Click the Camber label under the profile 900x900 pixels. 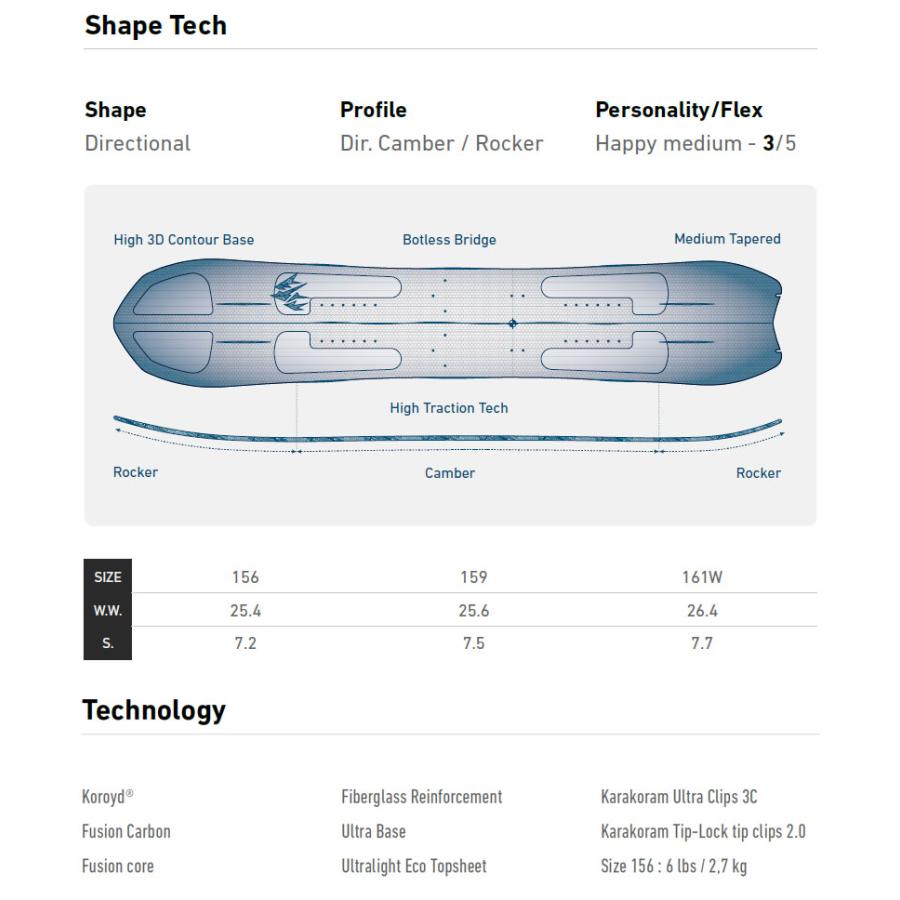click(x=450, y=473)
